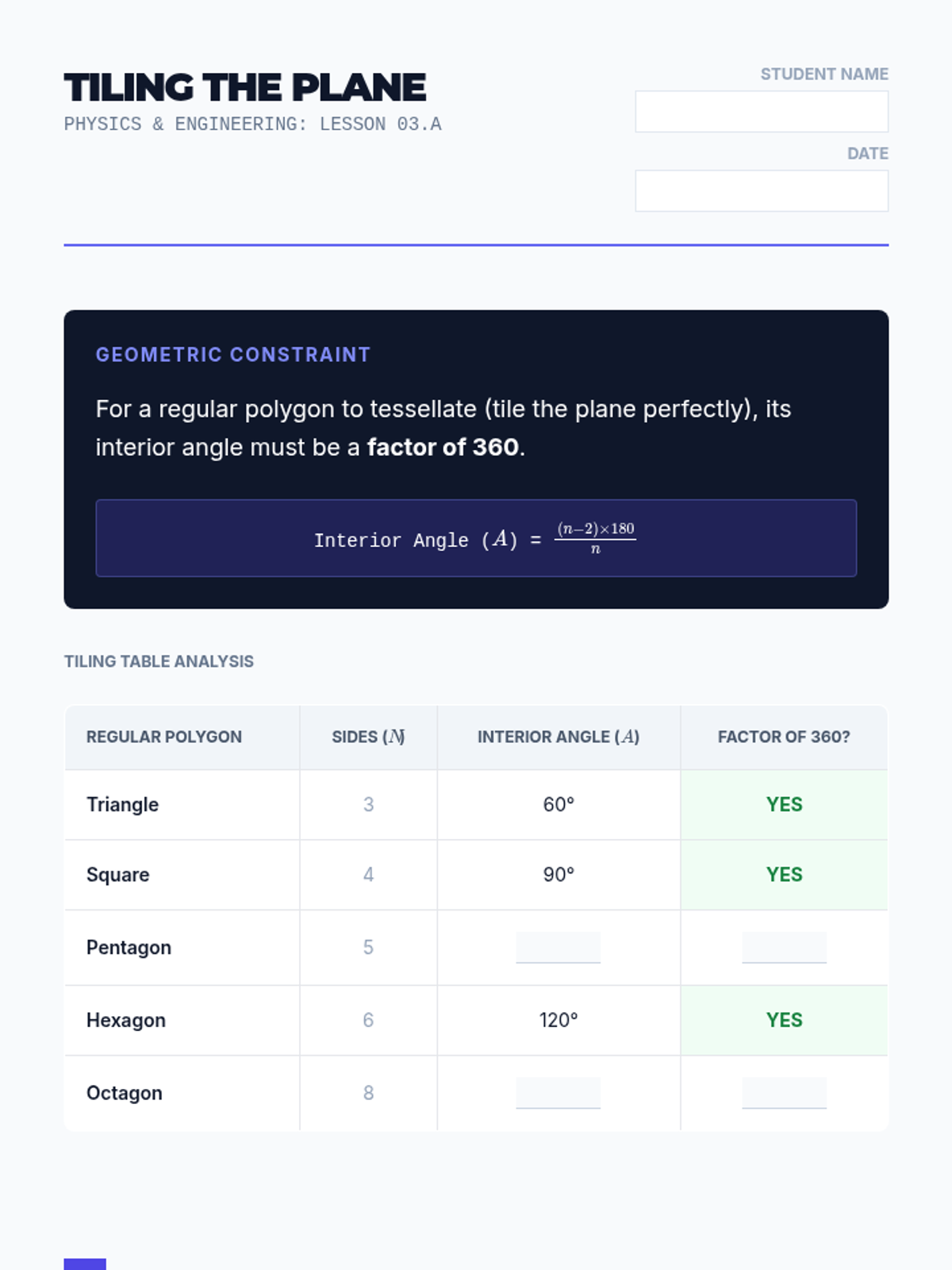Click the 120° Hexagon angle cell

coord(559,1020)
